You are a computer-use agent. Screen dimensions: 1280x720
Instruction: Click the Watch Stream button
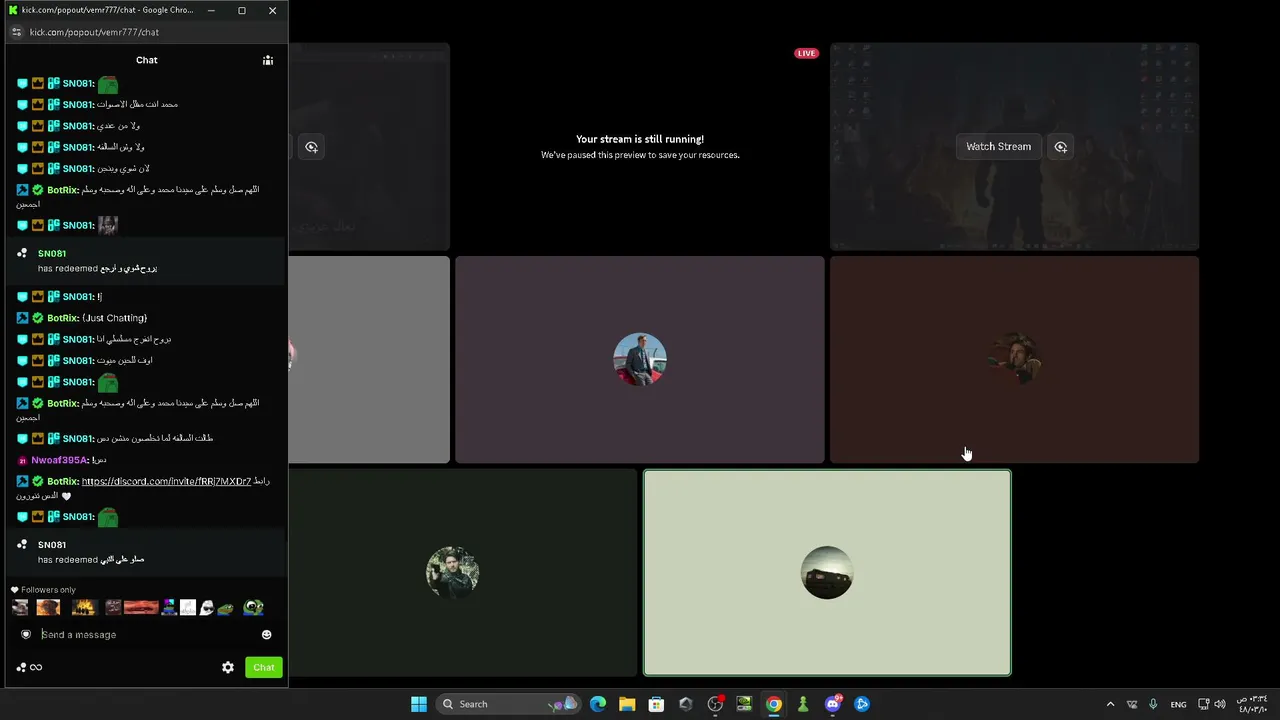[x=998, y=146]
